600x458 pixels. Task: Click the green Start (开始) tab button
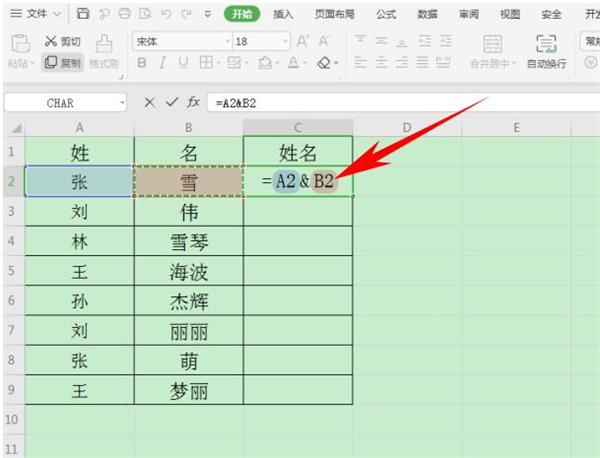coord(240,14)
